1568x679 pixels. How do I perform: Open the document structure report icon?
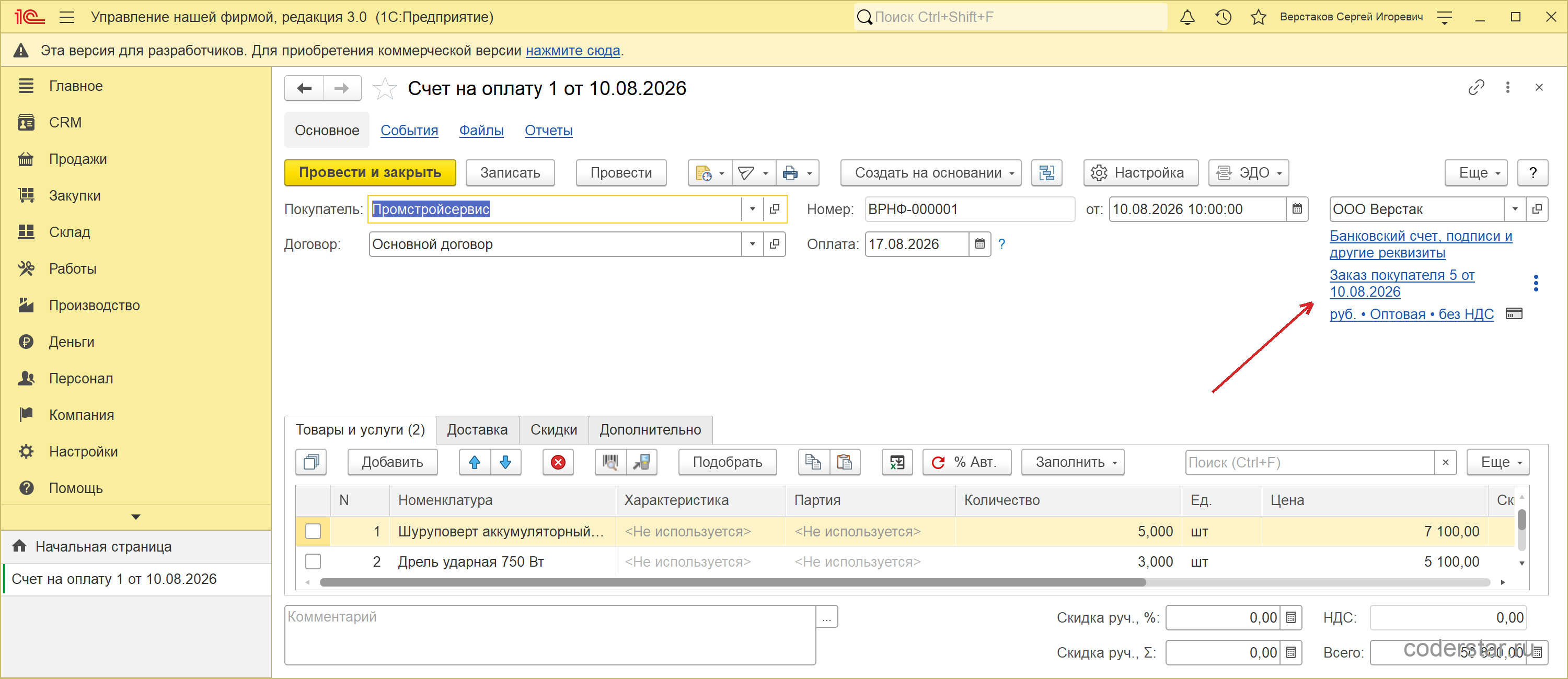pyautogui.click(x=1046, y=173)
